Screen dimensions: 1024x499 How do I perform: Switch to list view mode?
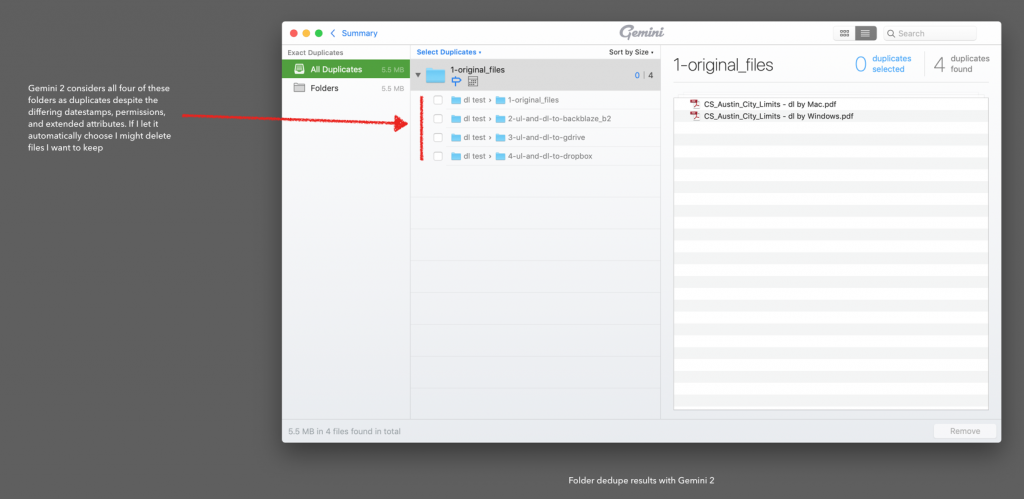click(x=865, y=33)
